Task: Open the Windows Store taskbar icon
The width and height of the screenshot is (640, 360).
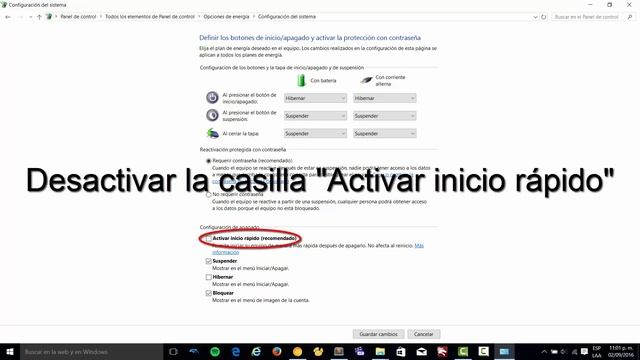Action: coord(401,351)
